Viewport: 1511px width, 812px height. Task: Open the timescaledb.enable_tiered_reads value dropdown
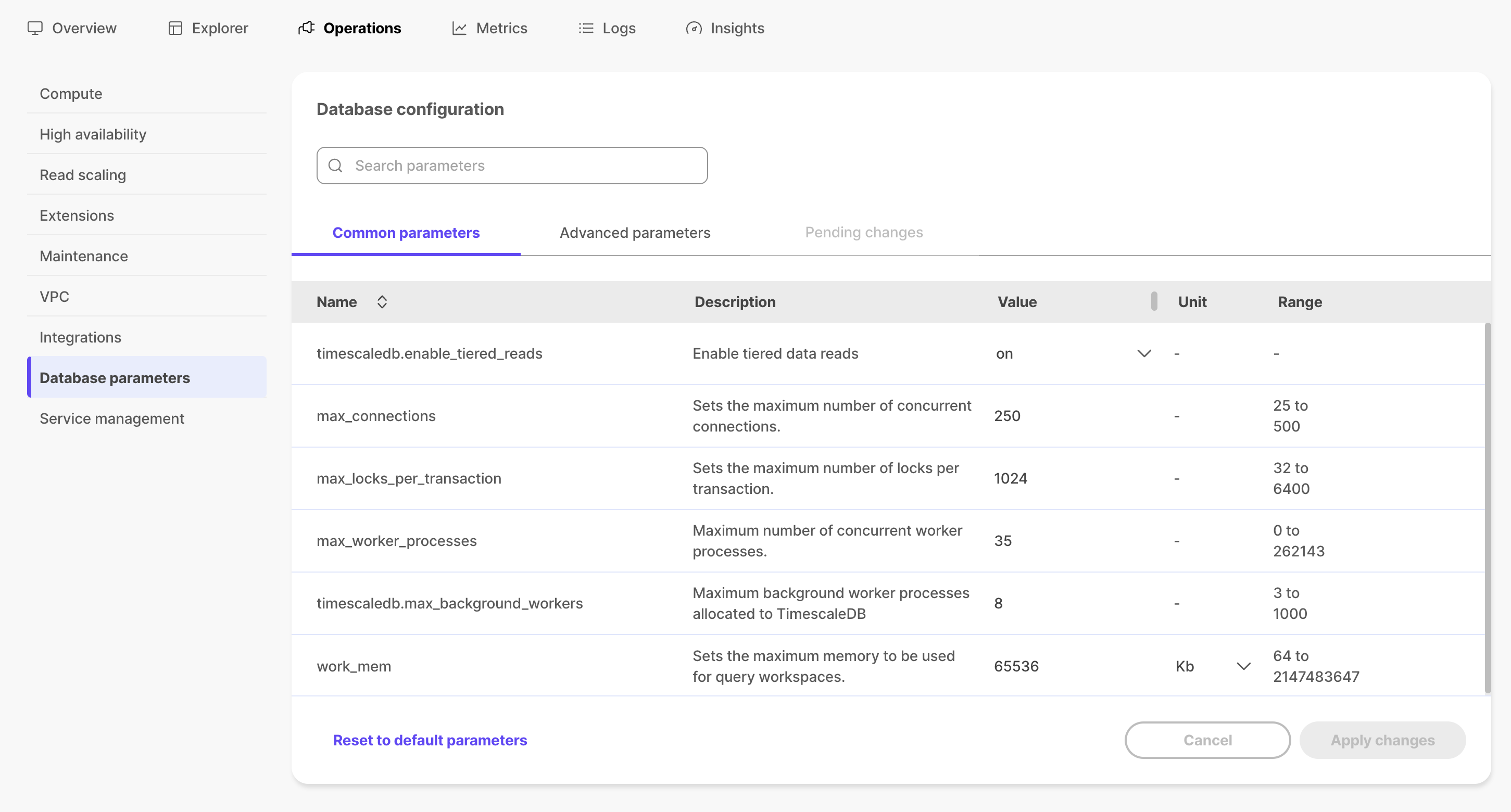[1144, 353]
